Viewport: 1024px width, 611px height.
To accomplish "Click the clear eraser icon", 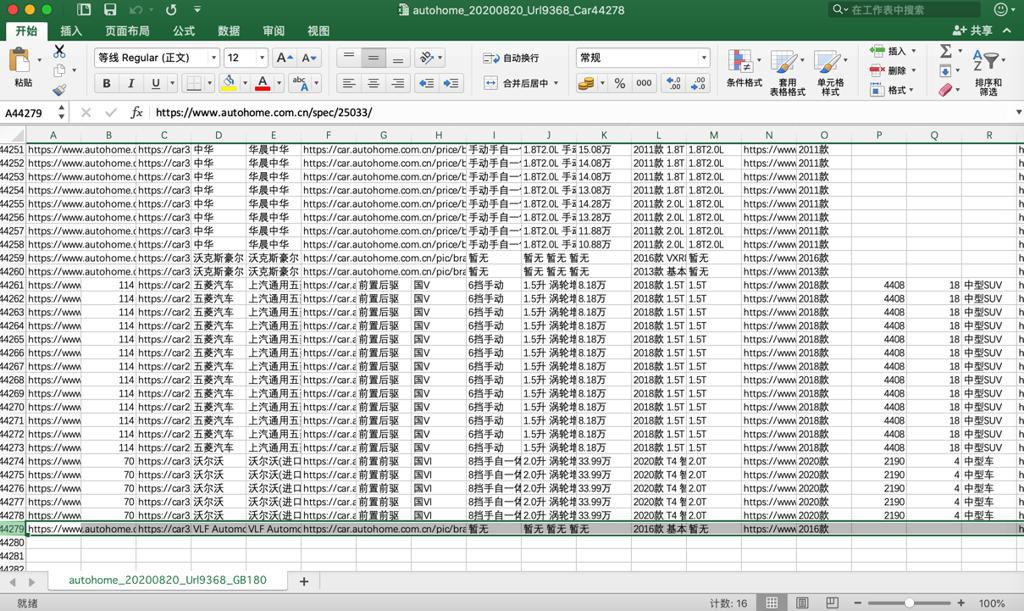I will (945, 90).
